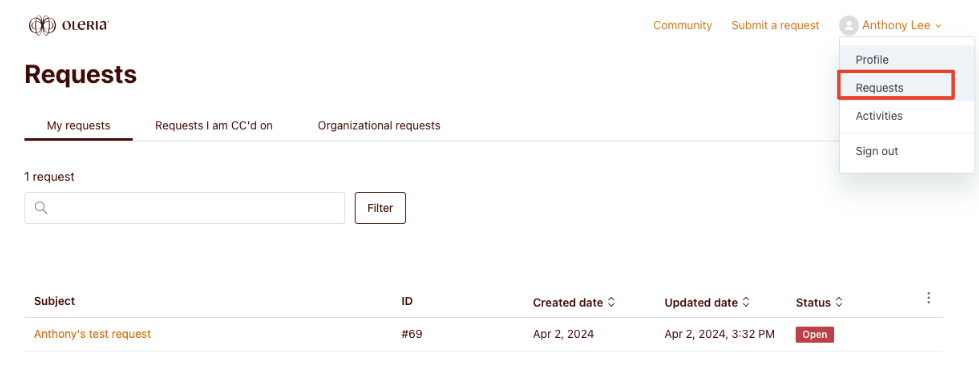Image resolution: width=979 pixels, height=367 pixels.
Task: Click the Subject column header
Action: pyautogui.click(x=54, y=301)
